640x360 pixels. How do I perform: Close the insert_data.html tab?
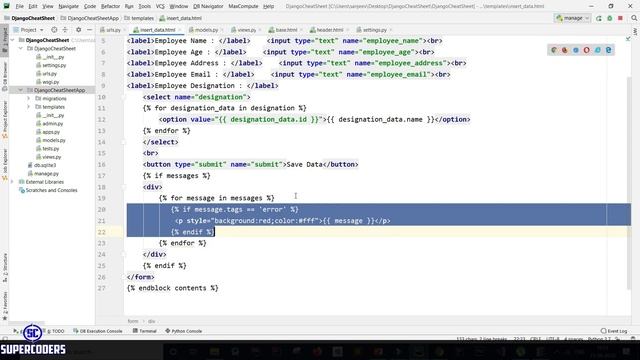pyautogui.click(x=180, y=30)
